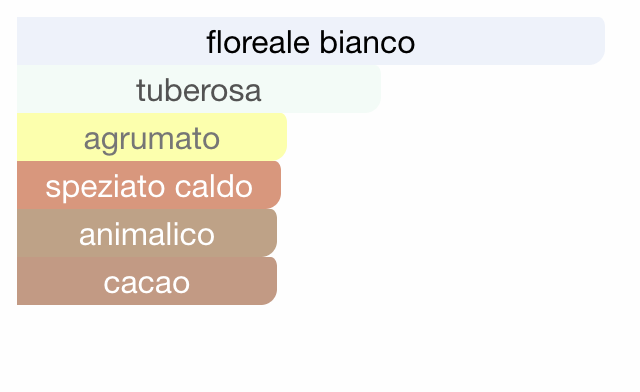Click the 'cacao' text label
Viewport: 640px width, 392px height.
[147, 283]
